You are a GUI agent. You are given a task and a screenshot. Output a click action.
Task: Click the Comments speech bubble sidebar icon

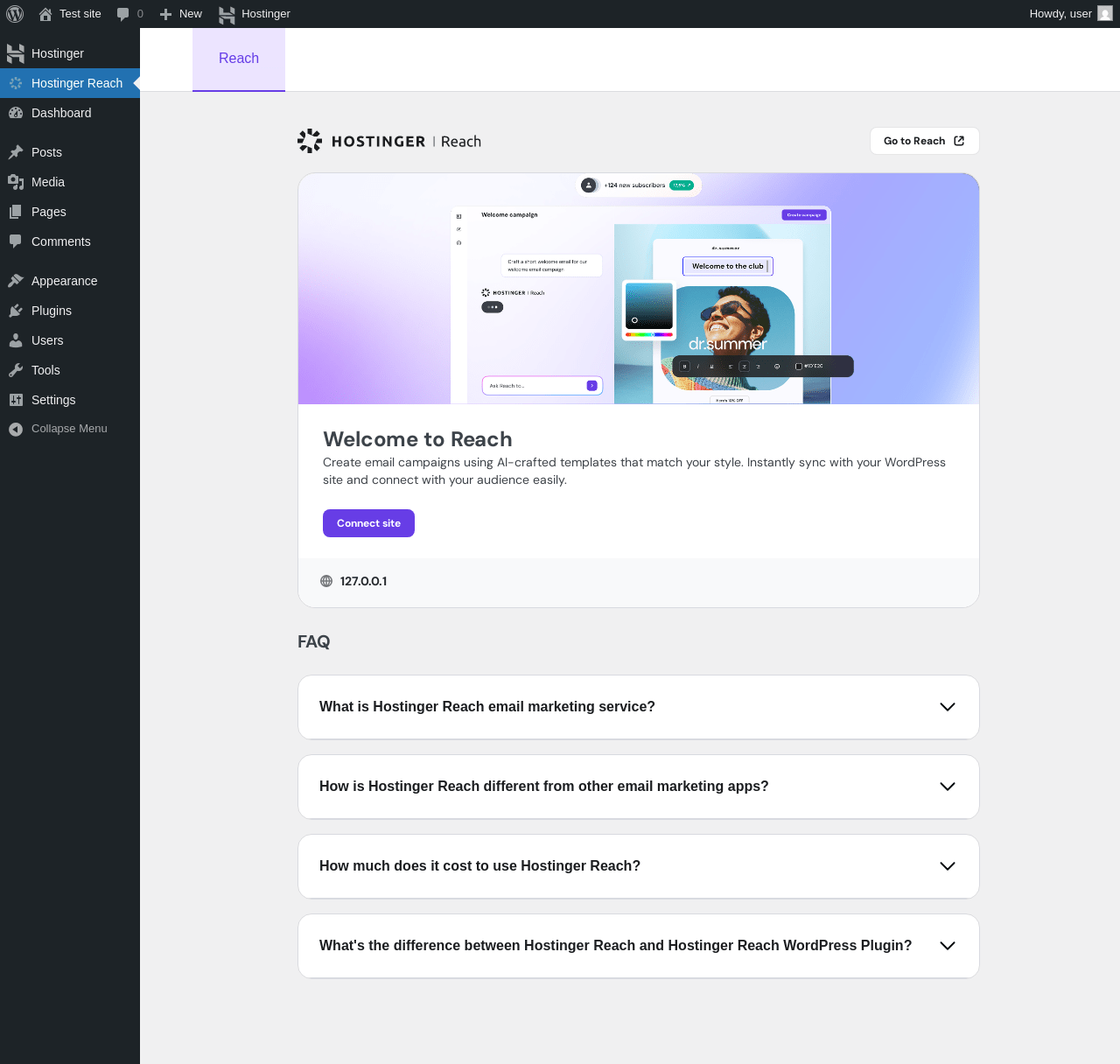(x=16, y=241)
